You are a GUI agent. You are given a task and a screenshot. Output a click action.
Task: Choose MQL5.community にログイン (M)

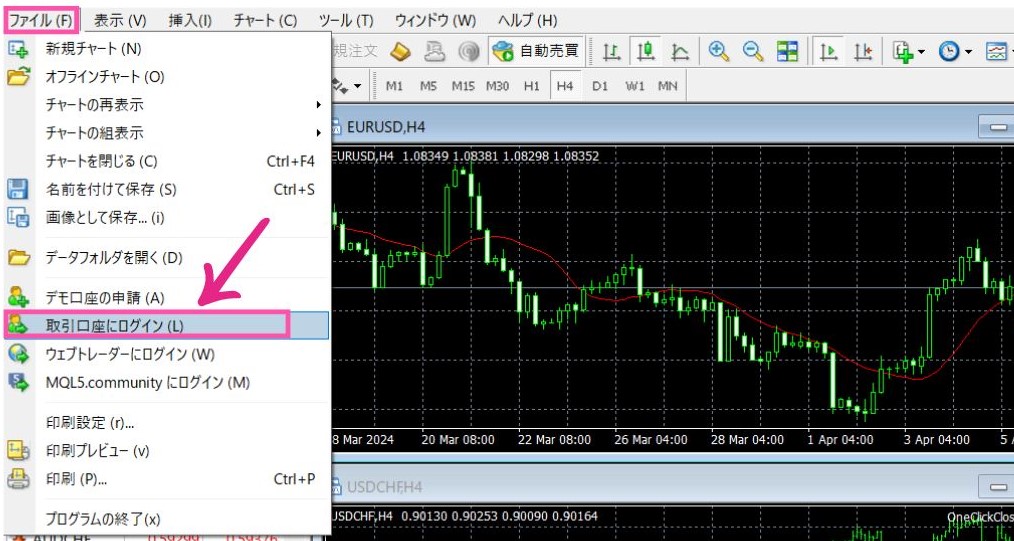click(166, 383)
